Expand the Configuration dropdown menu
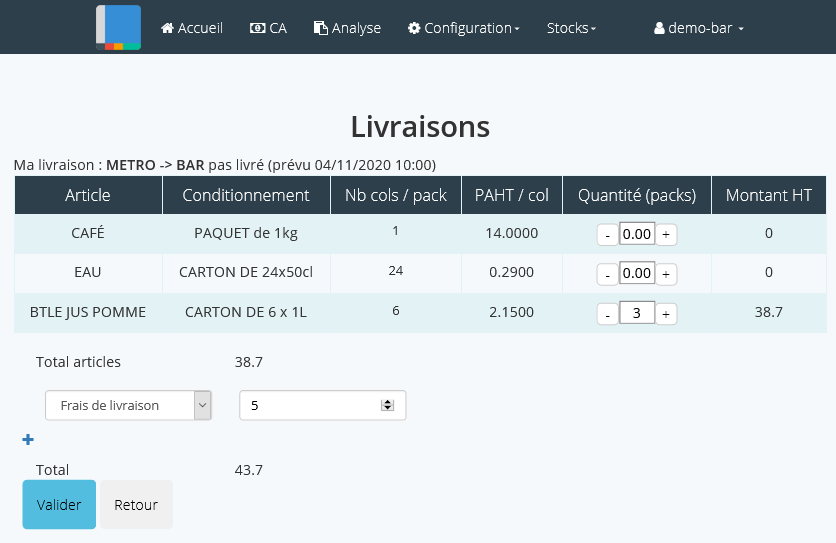The width and height of the screenshot is (836, 543). coord(463,28)
